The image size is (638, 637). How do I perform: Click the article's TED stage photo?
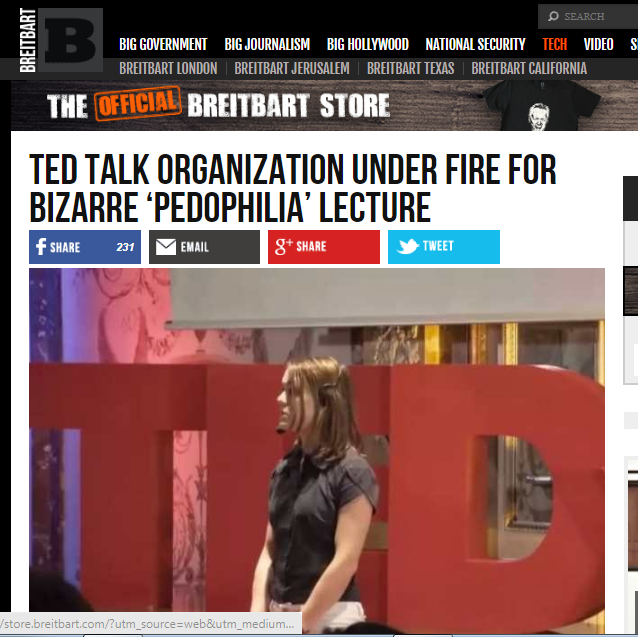tap(317, 450)
